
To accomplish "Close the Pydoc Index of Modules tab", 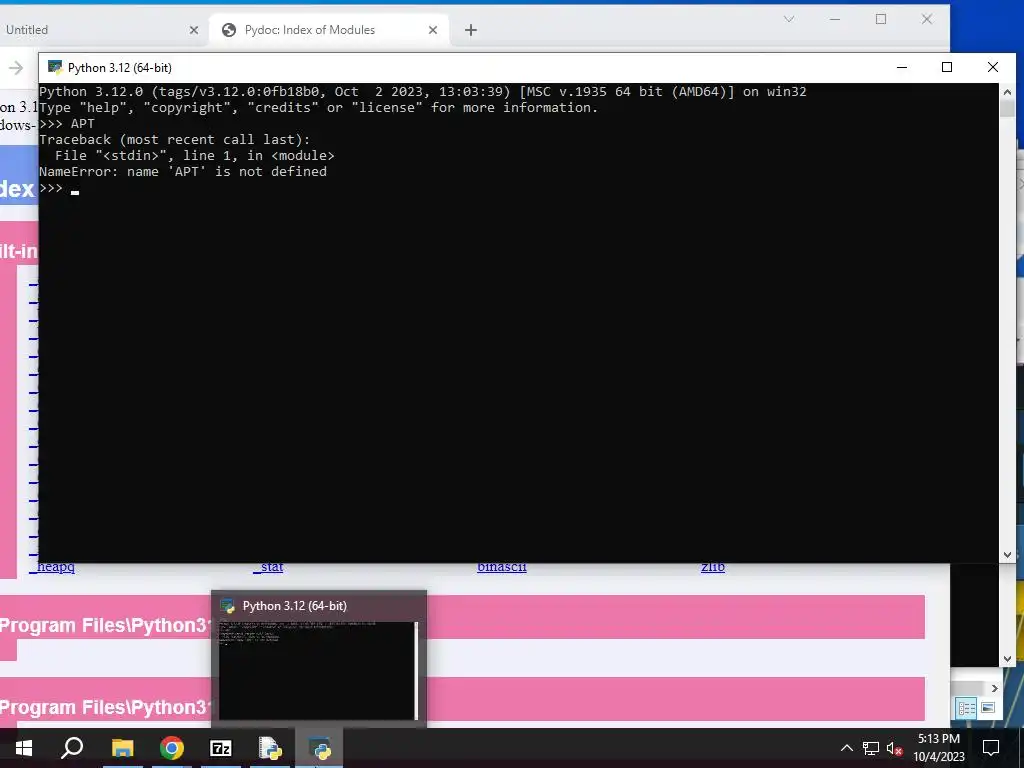I will pos(433,30).
